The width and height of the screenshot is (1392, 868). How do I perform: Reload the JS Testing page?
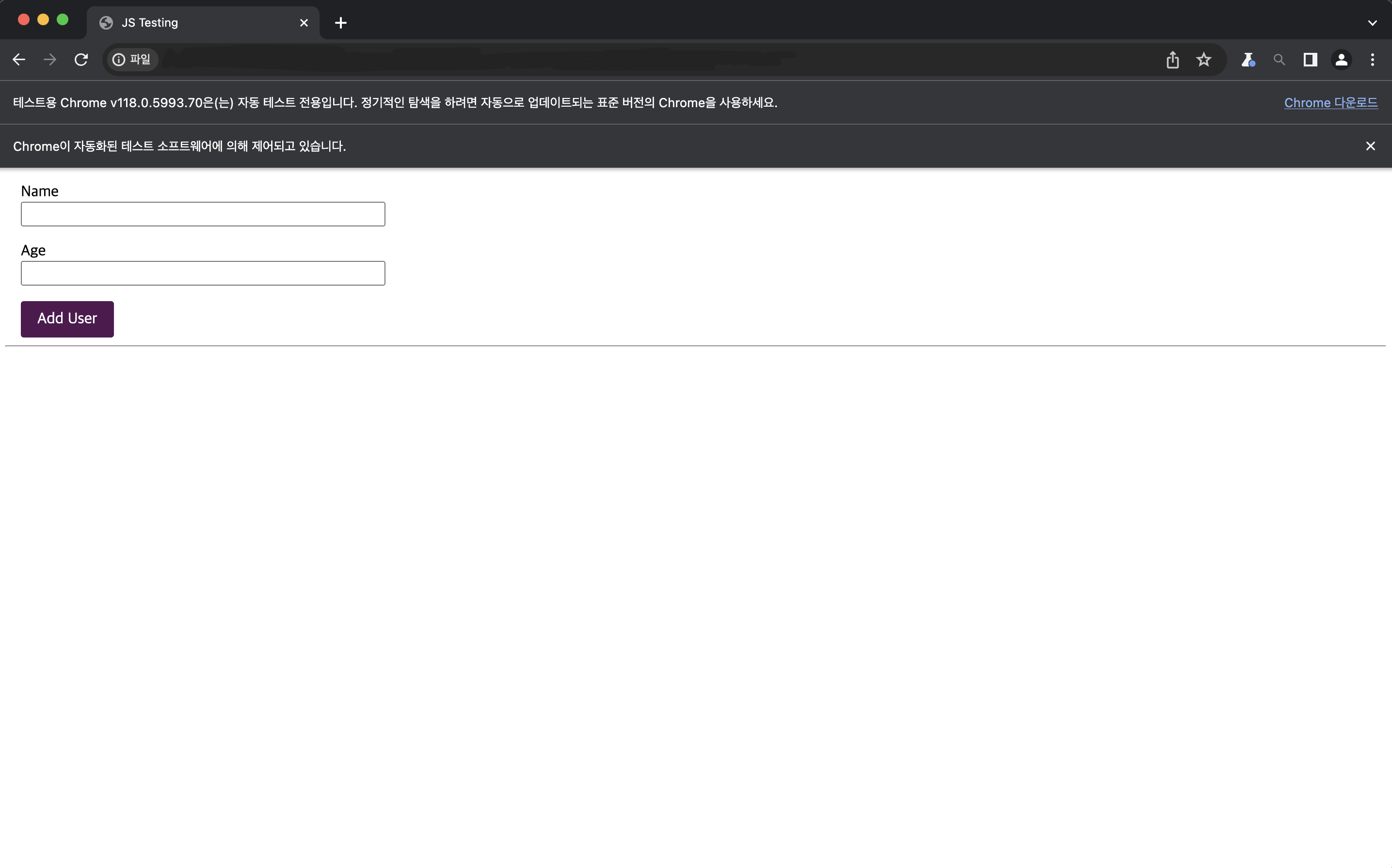pyautogui.click(x=81, y=60)
